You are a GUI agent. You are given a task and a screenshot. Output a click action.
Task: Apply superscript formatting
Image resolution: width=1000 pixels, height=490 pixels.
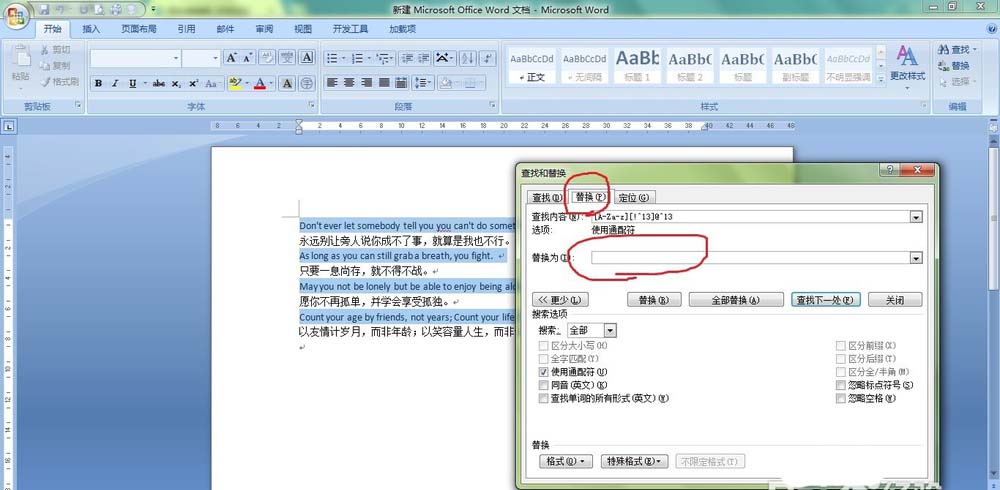193,84
